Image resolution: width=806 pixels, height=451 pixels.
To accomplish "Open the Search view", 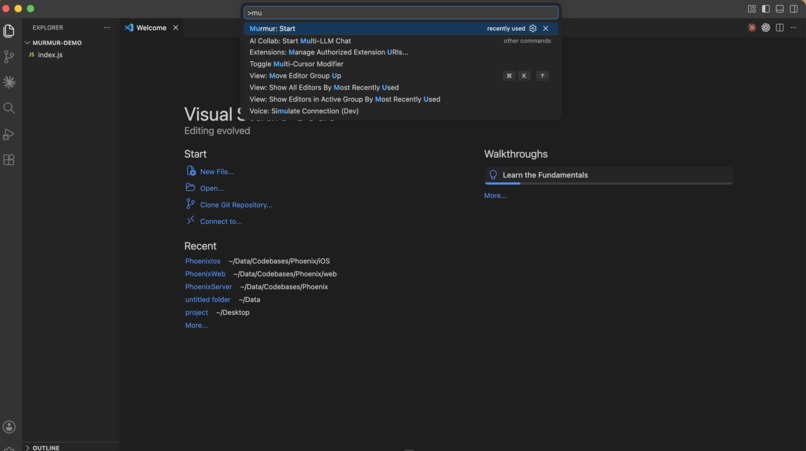I will click(9, 108).
